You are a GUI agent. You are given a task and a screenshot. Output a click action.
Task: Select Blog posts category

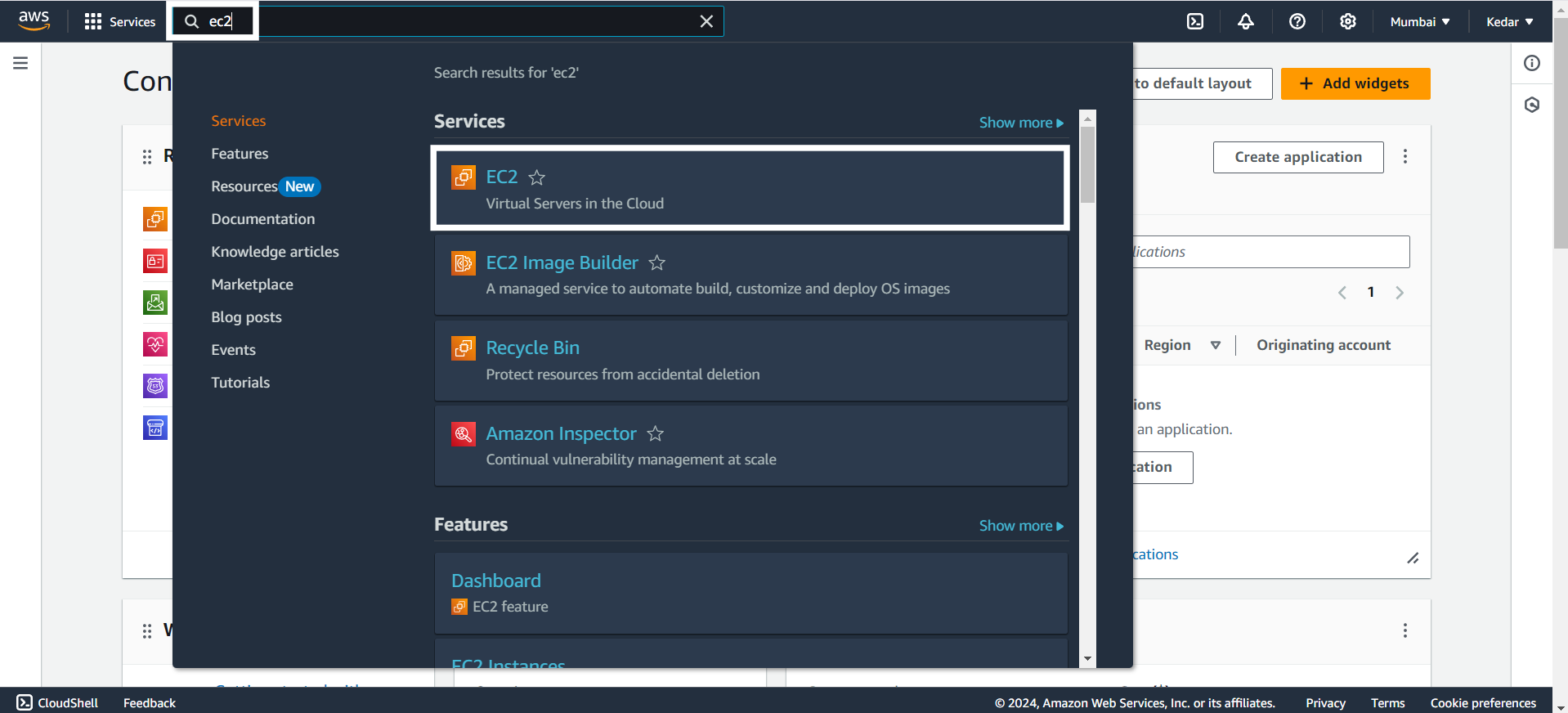pyautogui.click(x=246, y=317)
